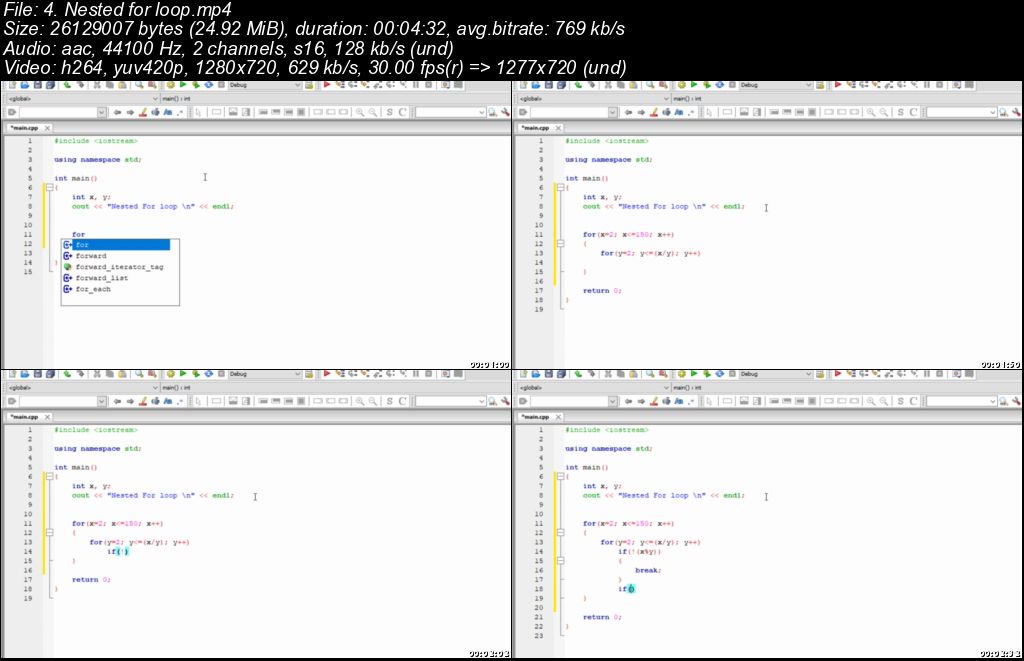1024x661 pixels.
Task: Click Undo arrow in top-left frame toolbar
Action: pyautogui.click(x=67, y=85)
